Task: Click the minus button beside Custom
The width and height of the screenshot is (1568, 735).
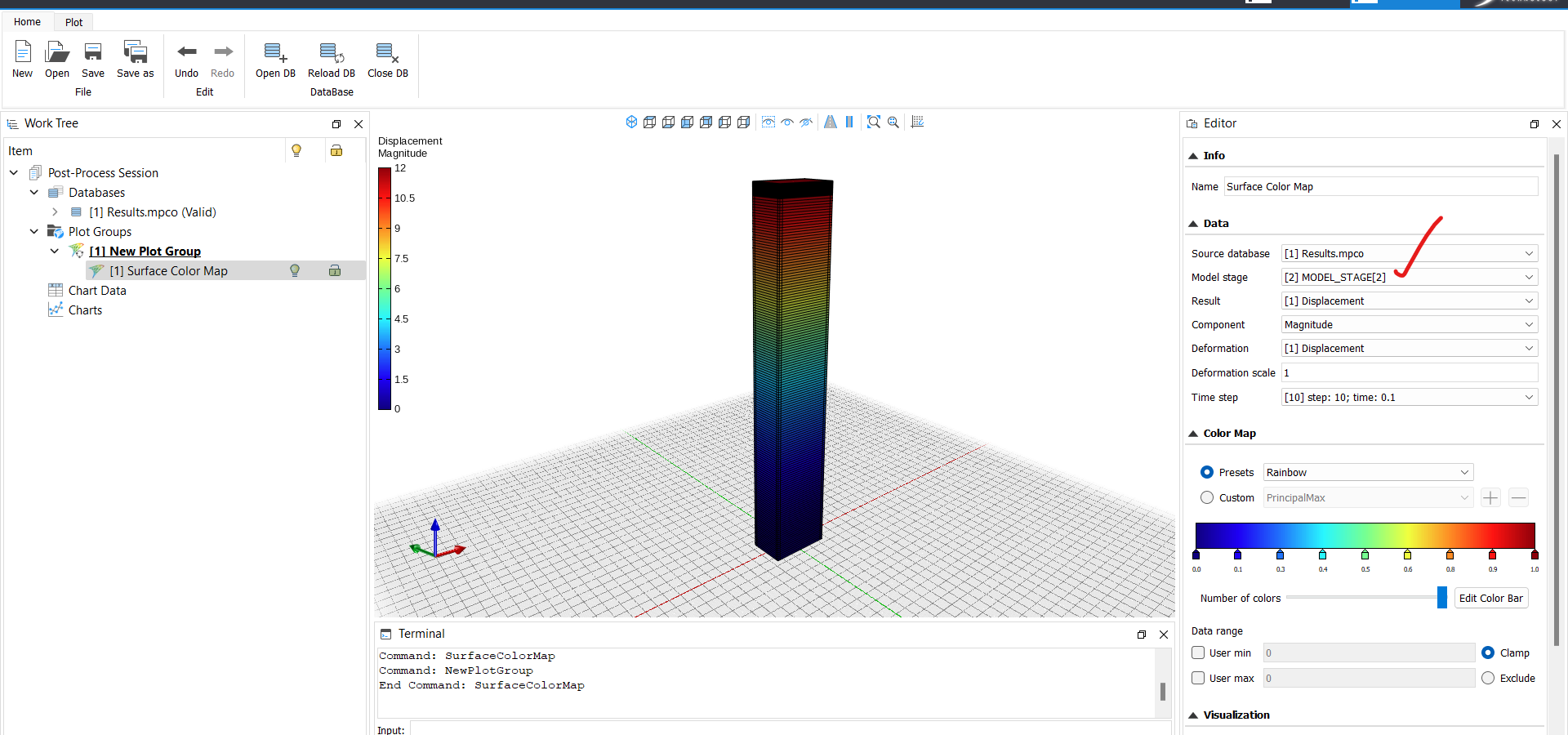Action: tap(1518, 497)
